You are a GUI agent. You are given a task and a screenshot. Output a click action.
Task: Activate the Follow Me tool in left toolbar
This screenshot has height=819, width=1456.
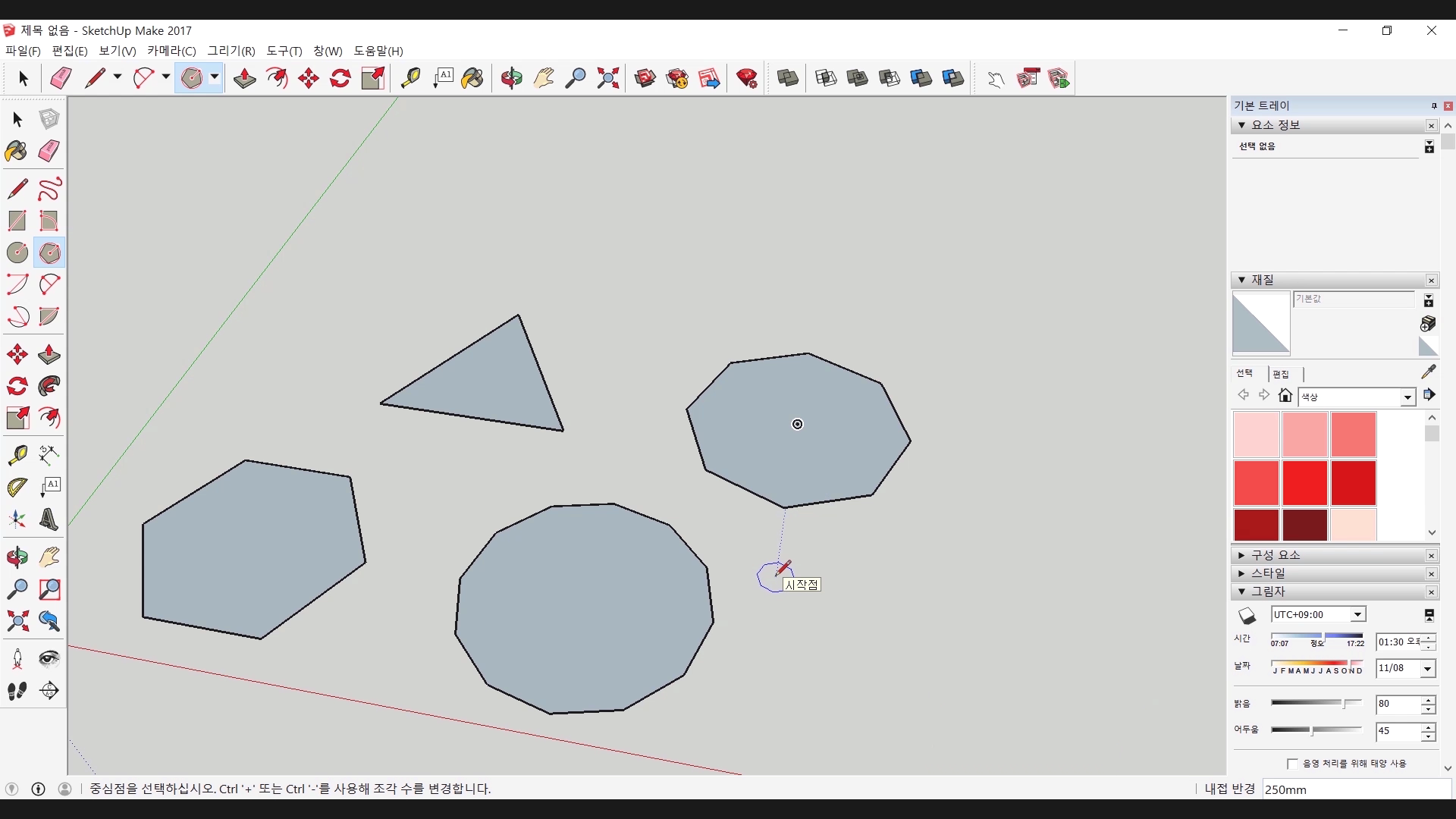tap(49, 386)
